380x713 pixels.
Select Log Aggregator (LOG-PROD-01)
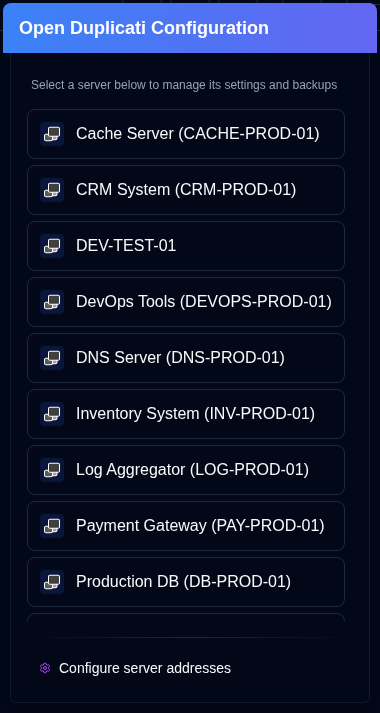[x=186, y=469]
